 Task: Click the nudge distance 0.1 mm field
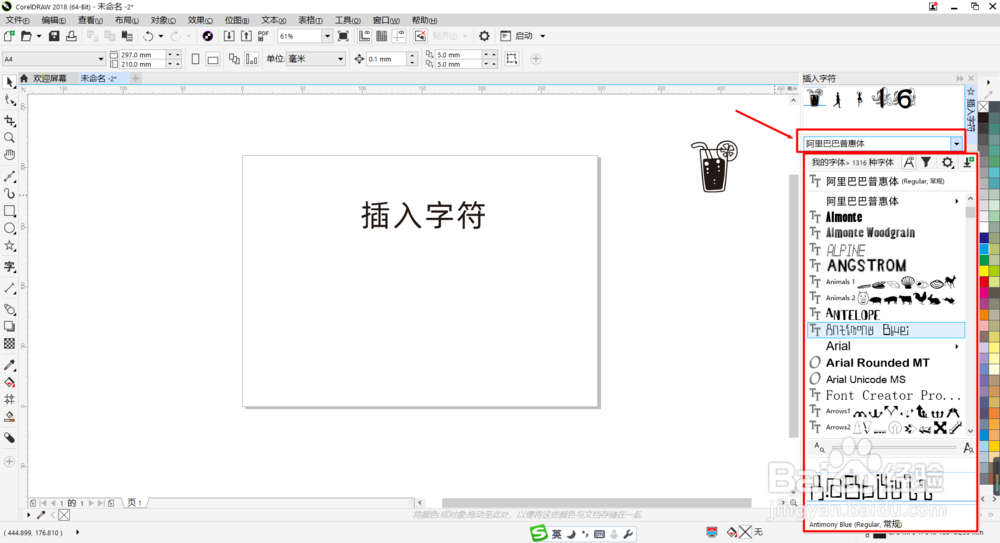click(386, 59)
